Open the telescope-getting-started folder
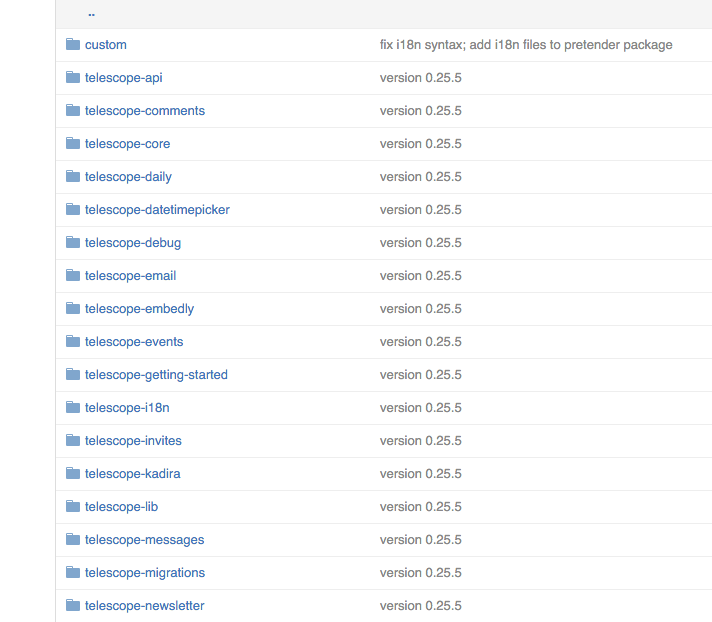This screenshot has height=622, width=712. (x=156, y=375)
